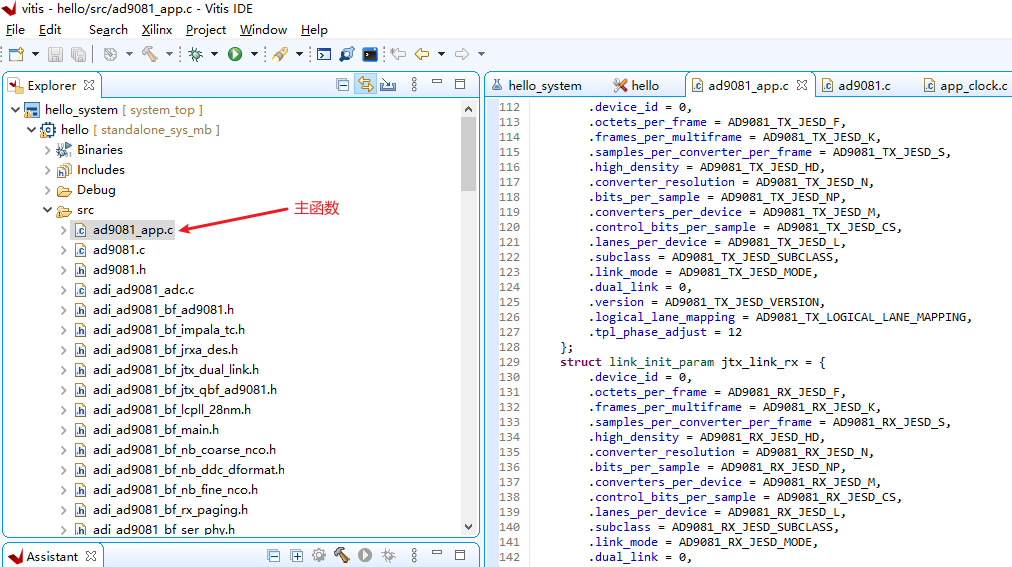
Task: Close the Assistant view tab
Action: [x=91, y=556]
